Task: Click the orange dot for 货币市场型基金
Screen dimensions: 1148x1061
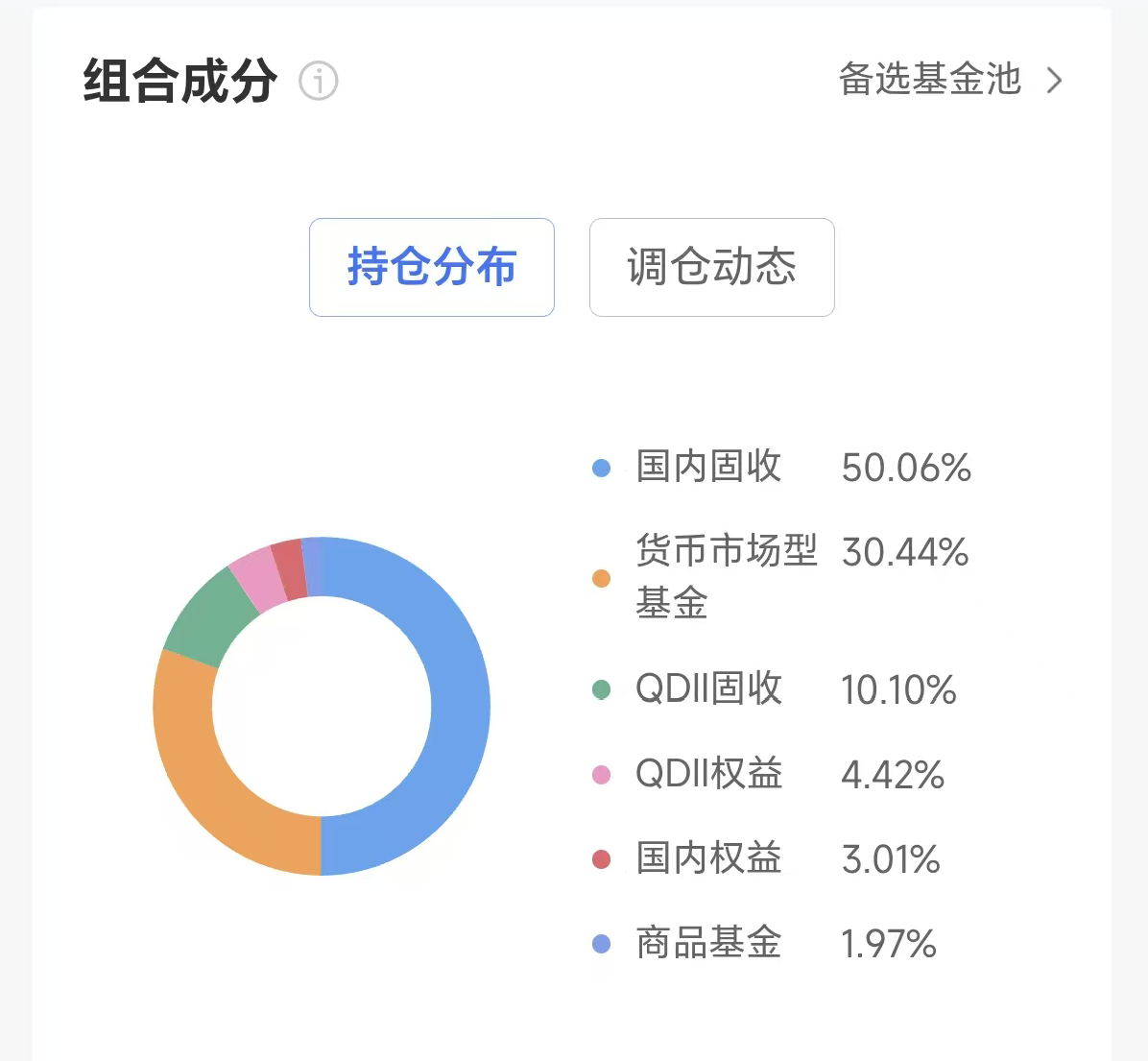Action: [601, 578]
